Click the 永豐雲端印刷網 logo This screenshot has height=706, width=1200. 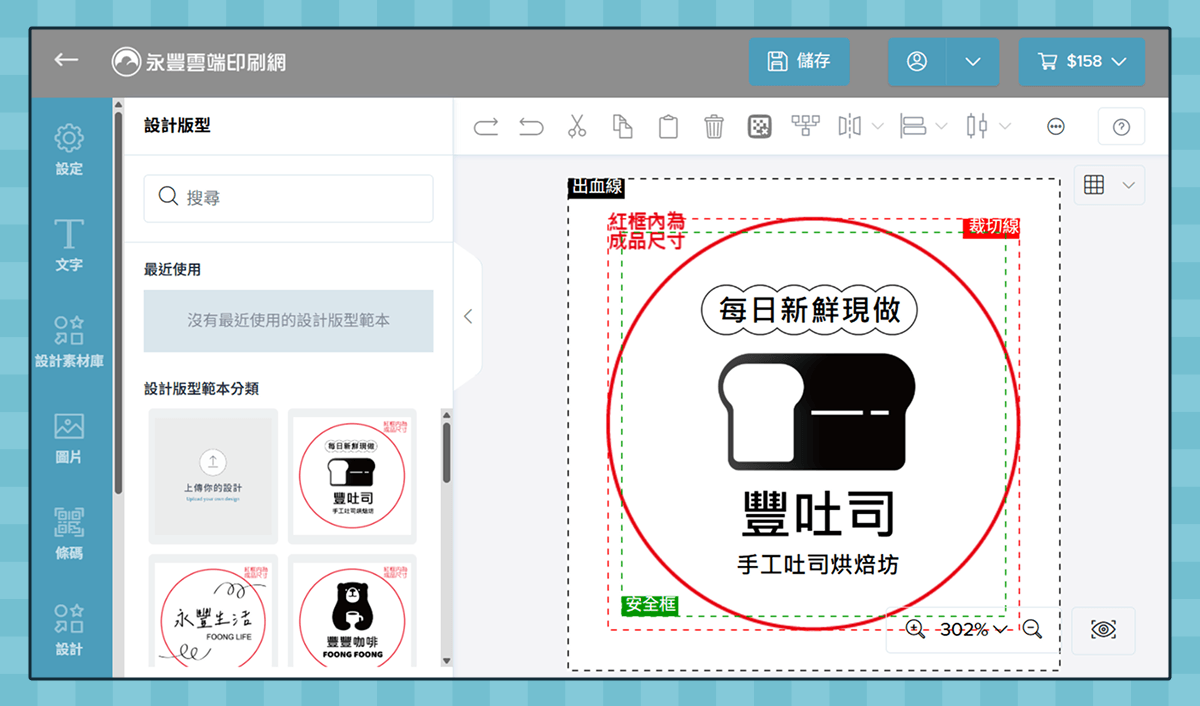(198, 61)
